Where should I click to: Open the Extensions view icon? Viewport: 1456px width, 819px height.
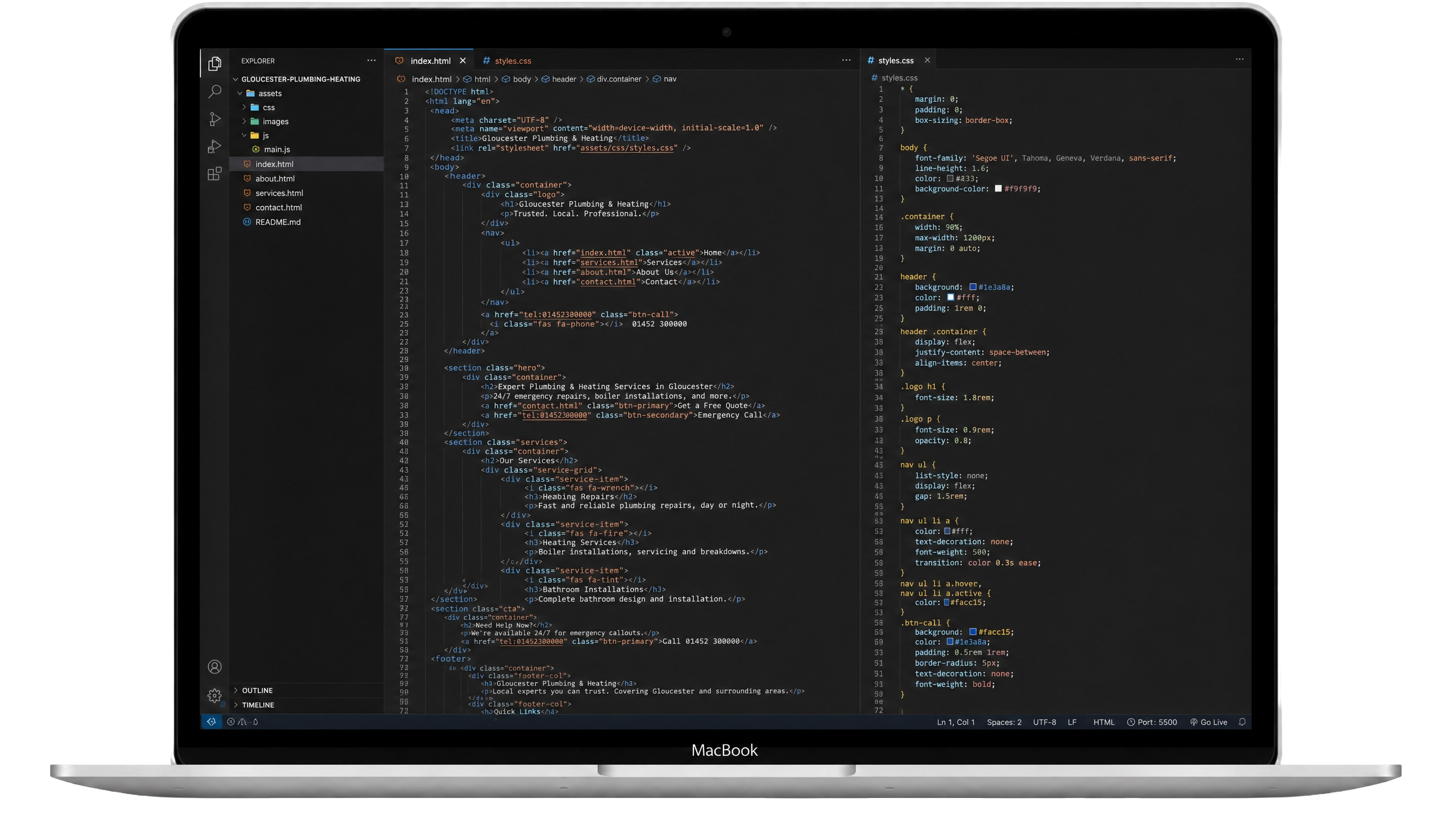214,173
